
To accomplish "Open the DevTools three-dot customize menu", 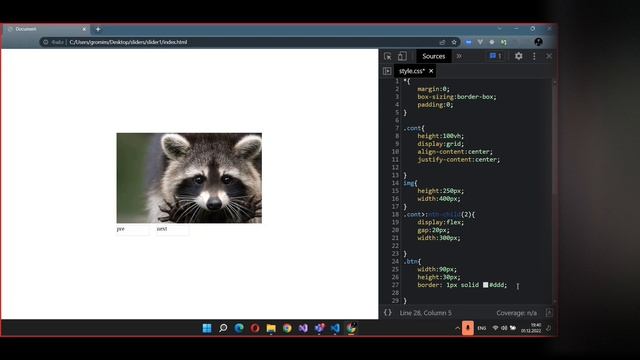I will click(x=534, y=56).
